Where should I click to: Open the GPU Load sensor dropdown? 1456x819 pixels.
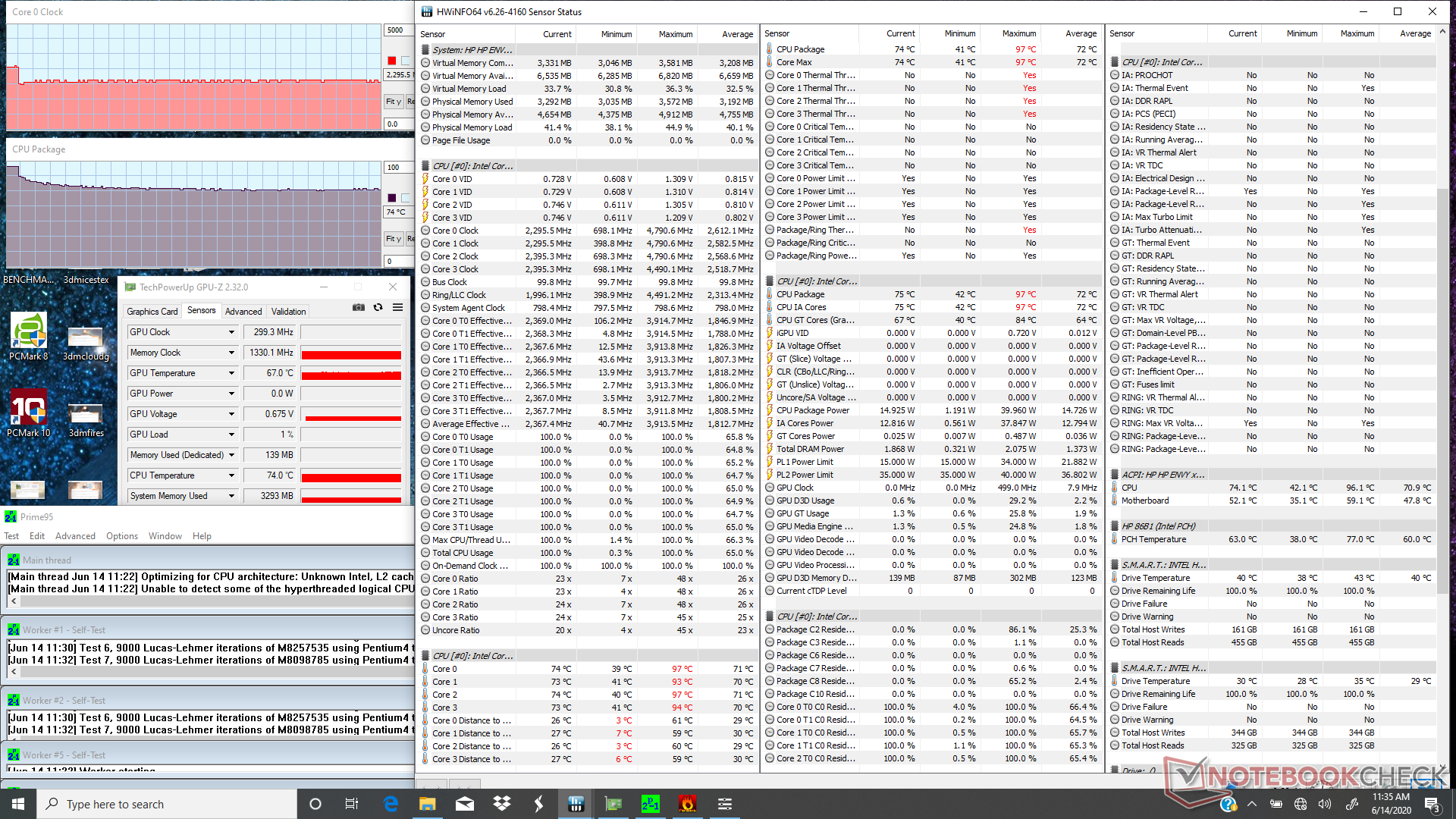pos(231,435)
